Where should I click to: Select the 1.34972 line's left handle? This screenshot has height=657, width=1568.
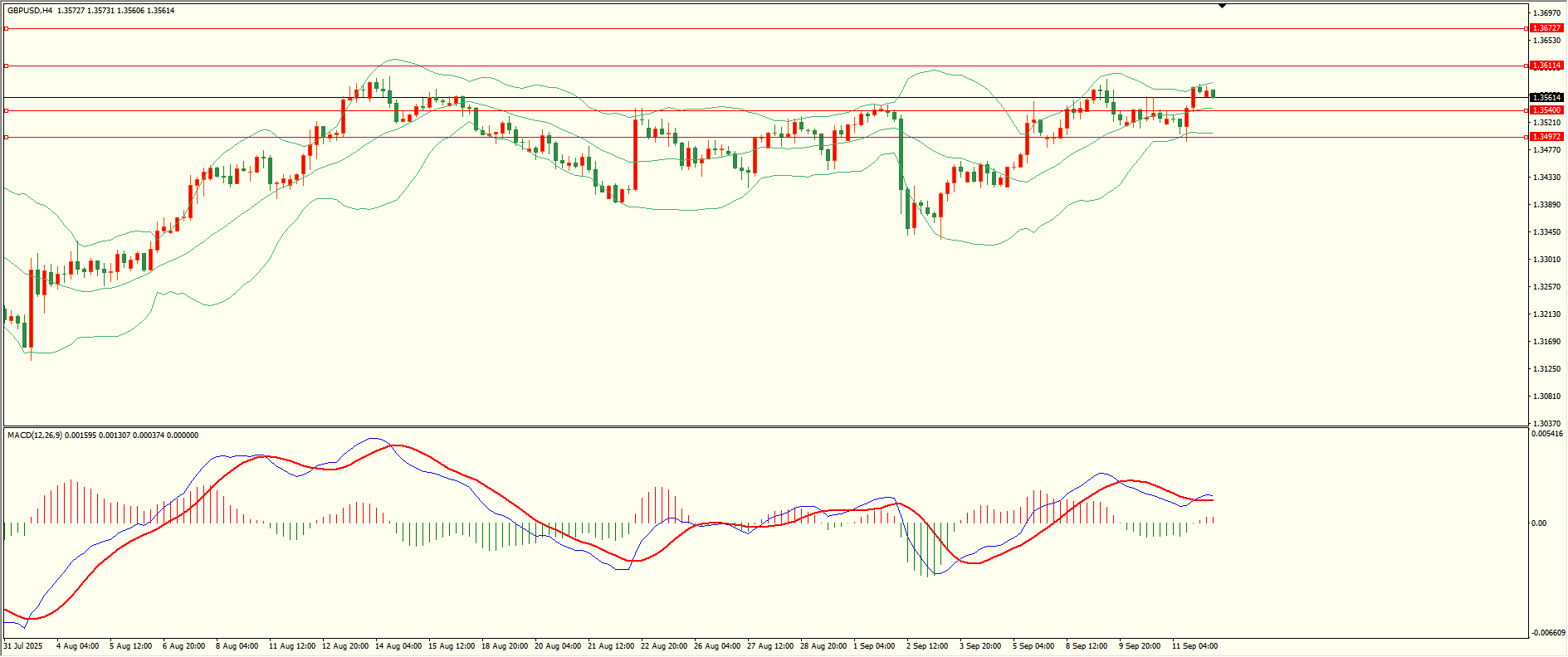[x=7, y=137]
